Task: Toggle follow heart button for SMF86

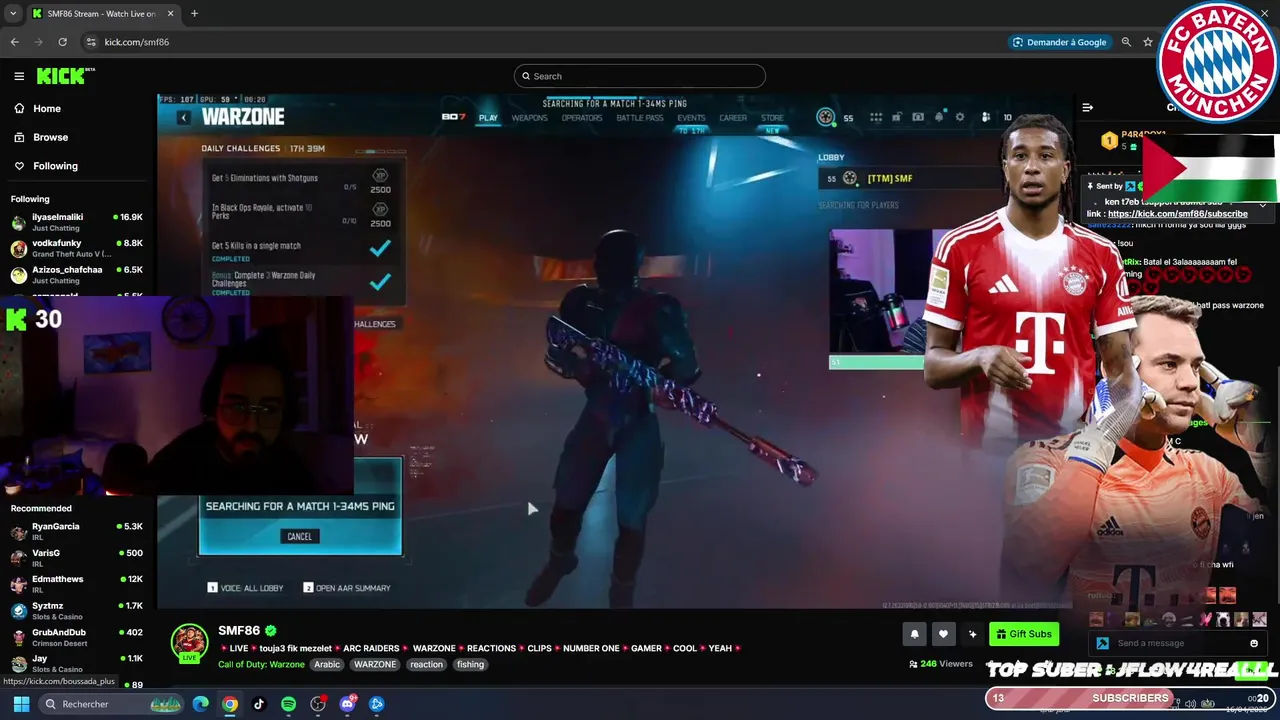Action: 943,634
